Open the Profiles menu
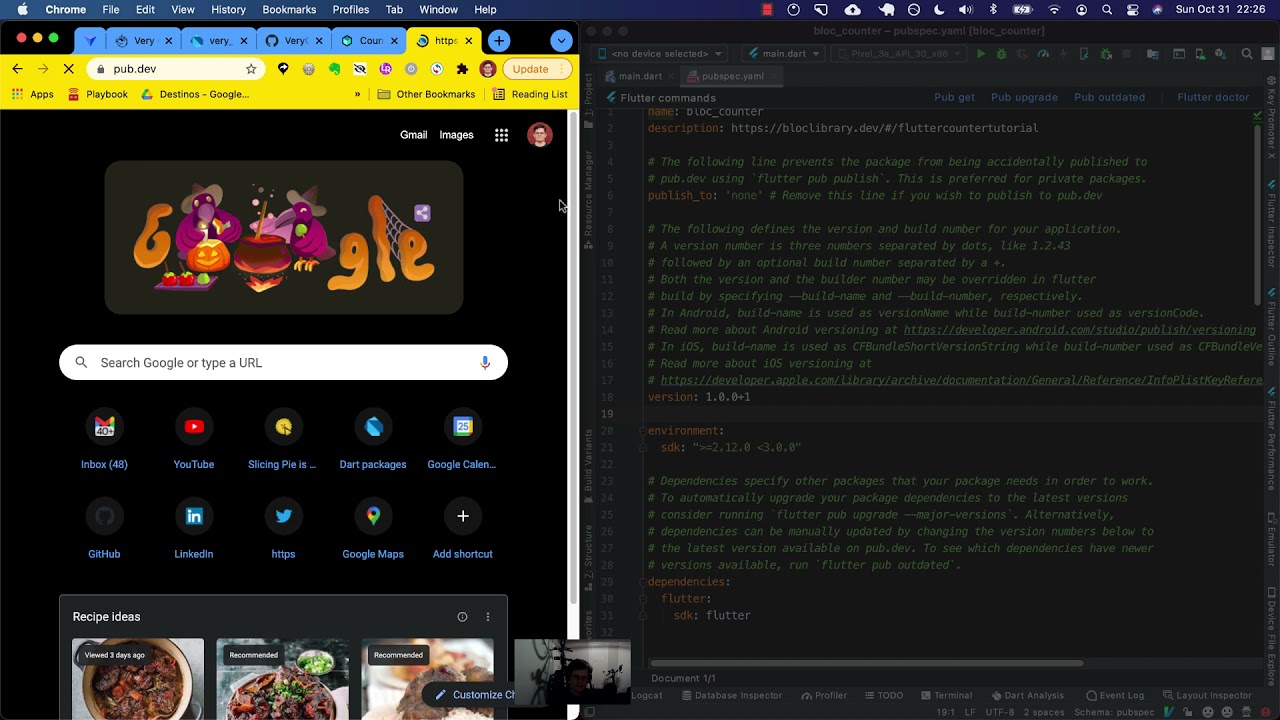This screenshot has height=720, width=1280. click(x=351, y=9)
